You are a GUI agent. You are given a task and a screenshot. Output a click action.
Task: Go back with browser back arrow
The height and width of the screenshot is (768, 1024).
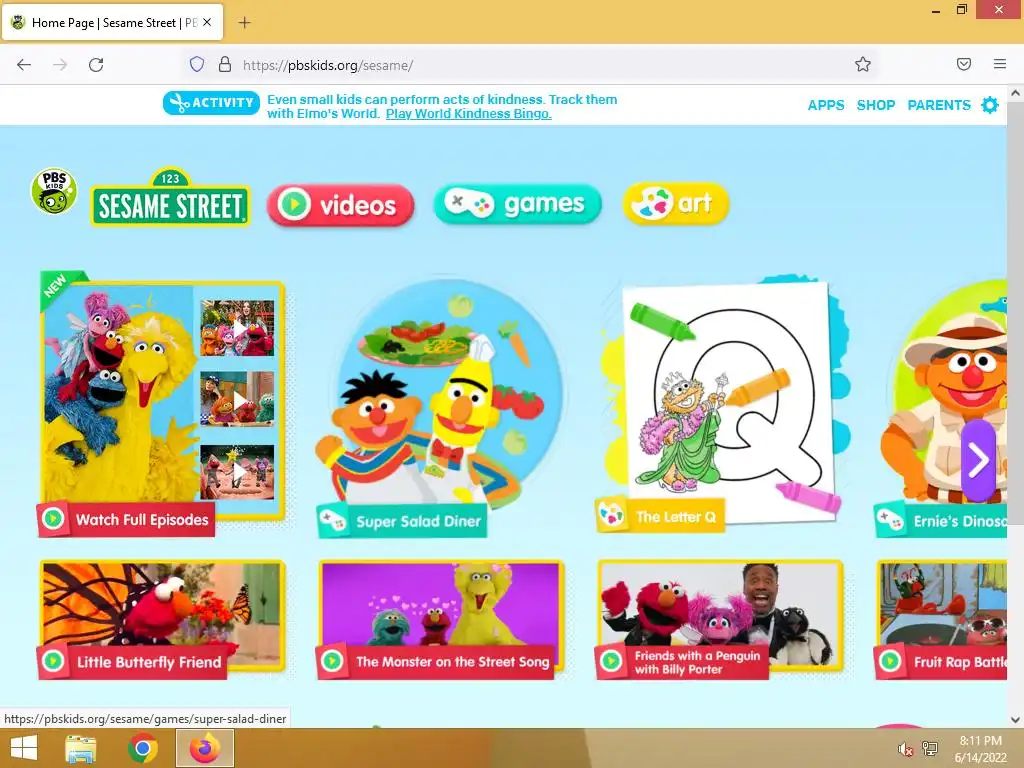coord(24,65)
